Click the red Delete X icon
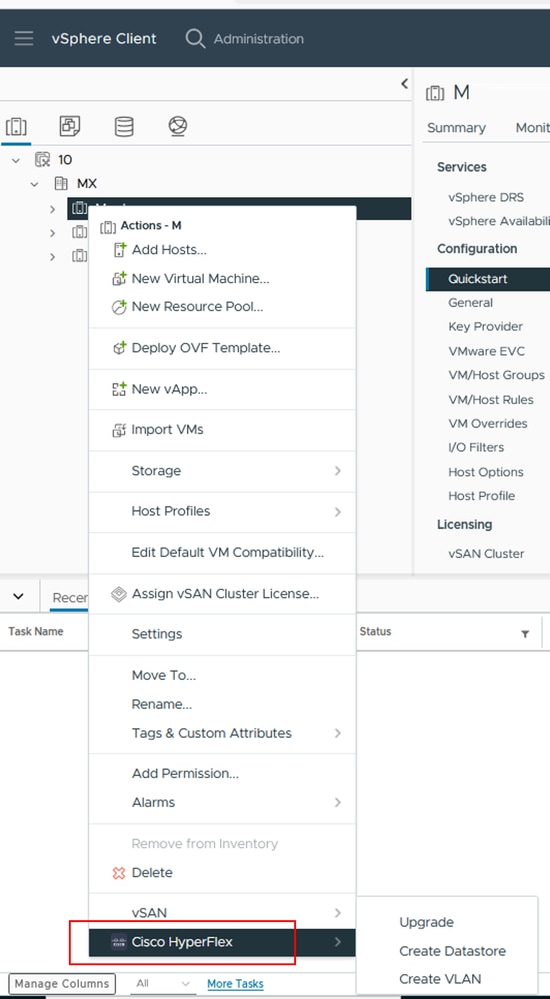The image size is (550, 999). point(119,873)
